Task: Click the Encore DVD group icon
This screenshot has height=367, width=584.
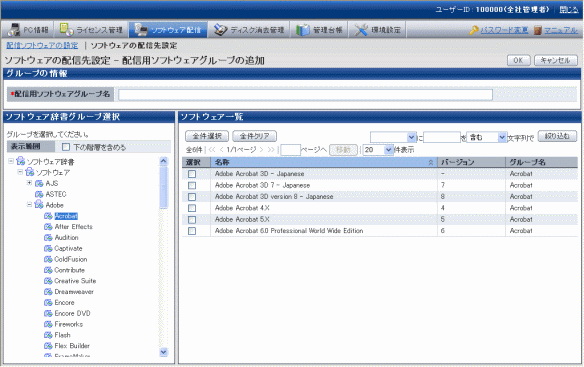Action: 48,313
